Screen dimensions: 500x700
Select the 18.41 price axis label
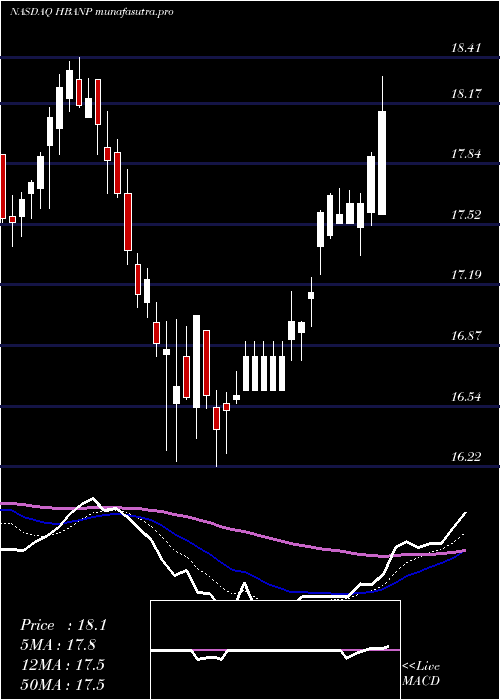click(466, 48)
